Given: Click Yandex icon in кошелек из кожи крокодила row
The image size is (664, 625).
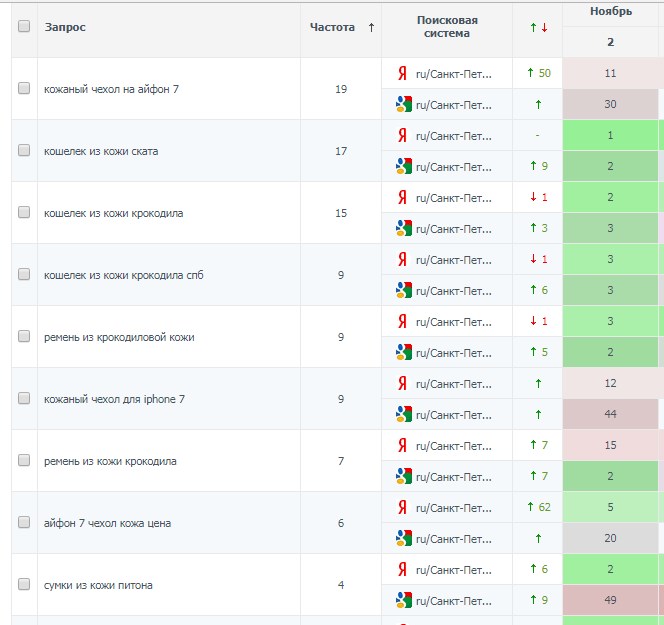Looking at the screenshot, I should (402, 197).
